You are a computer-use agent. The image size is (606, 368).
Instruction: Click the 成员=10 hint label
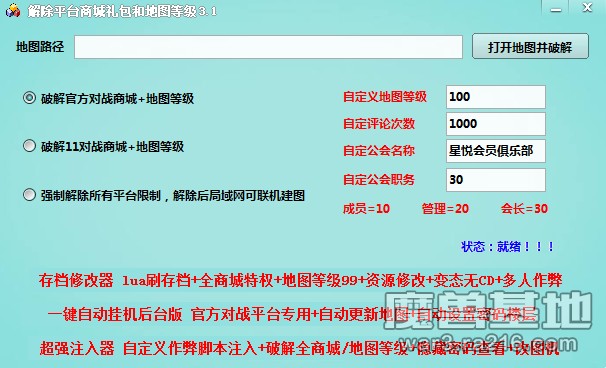click(366, 209)
